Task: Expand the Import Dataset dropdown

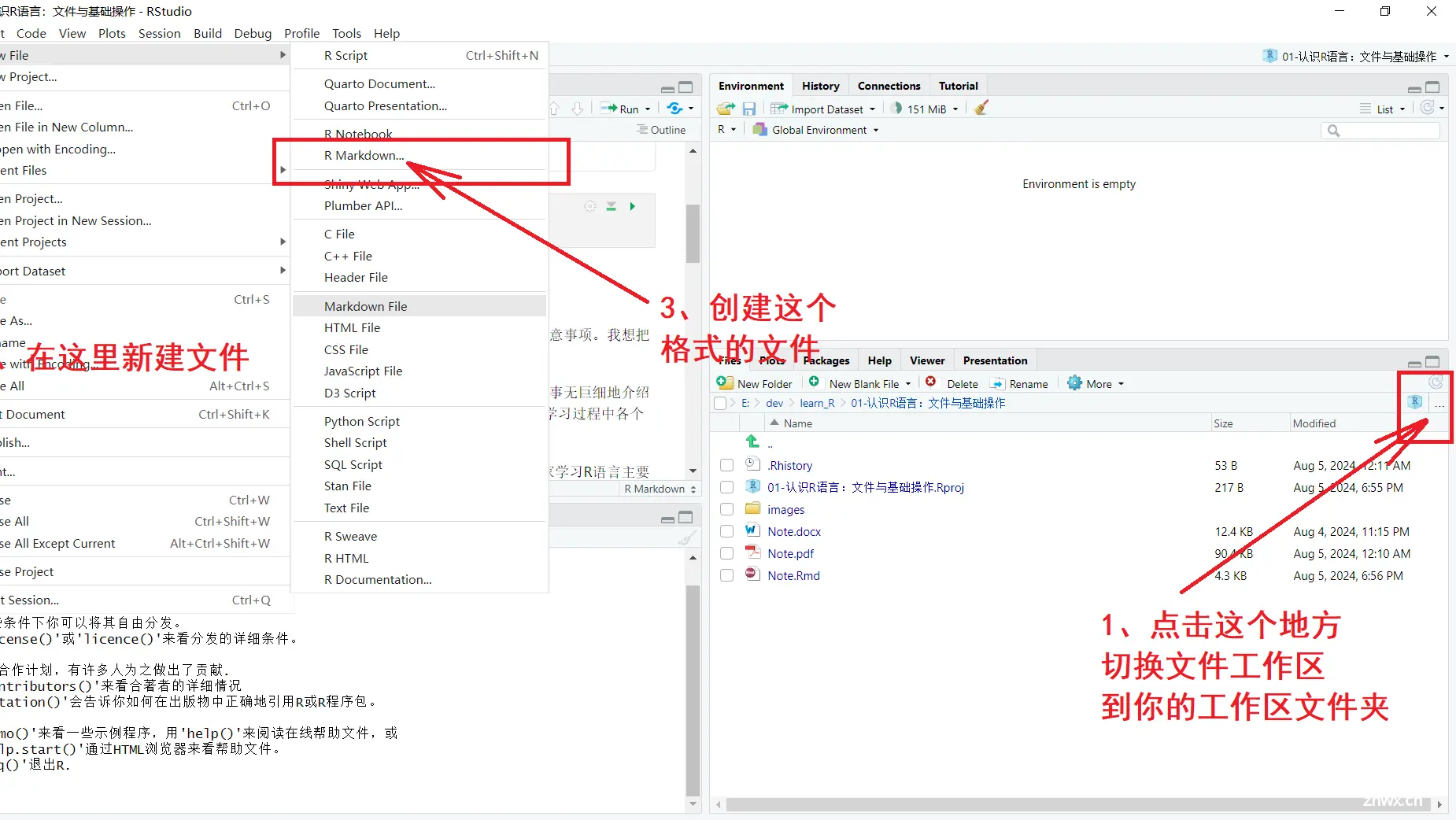Action: [x=872, y=109]
